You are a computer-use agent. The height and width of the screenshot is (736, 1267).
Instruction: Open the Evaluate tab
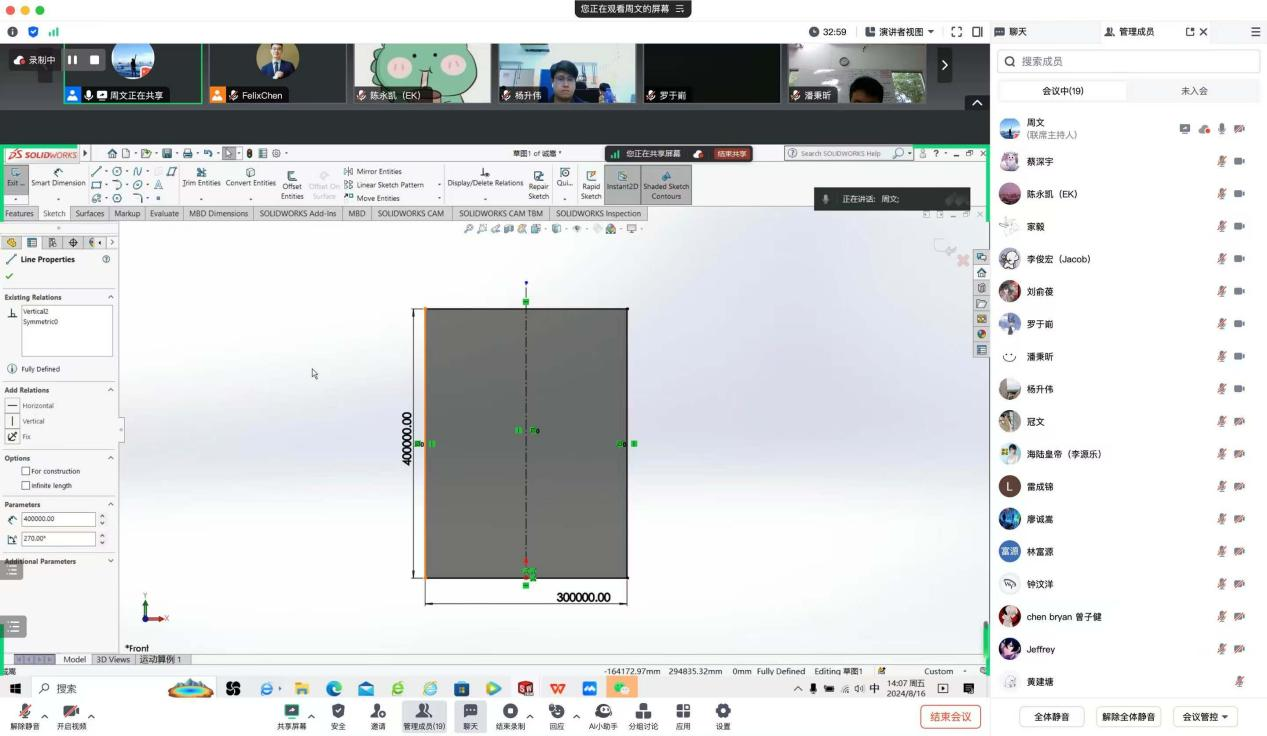pyautogui.click(x=164, y=214)
